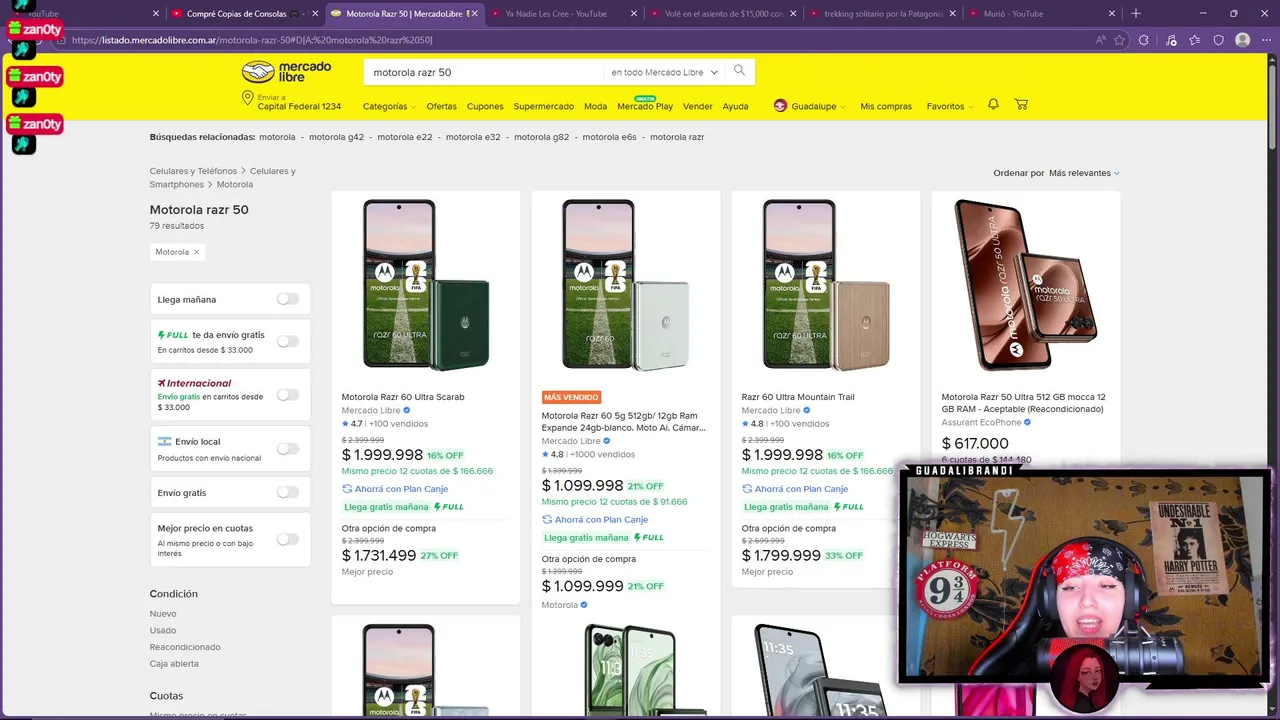The image size is (1280, 720).
Task: Open Celulares y Teléfonos breadcrumb
Action: coord(193,171)
